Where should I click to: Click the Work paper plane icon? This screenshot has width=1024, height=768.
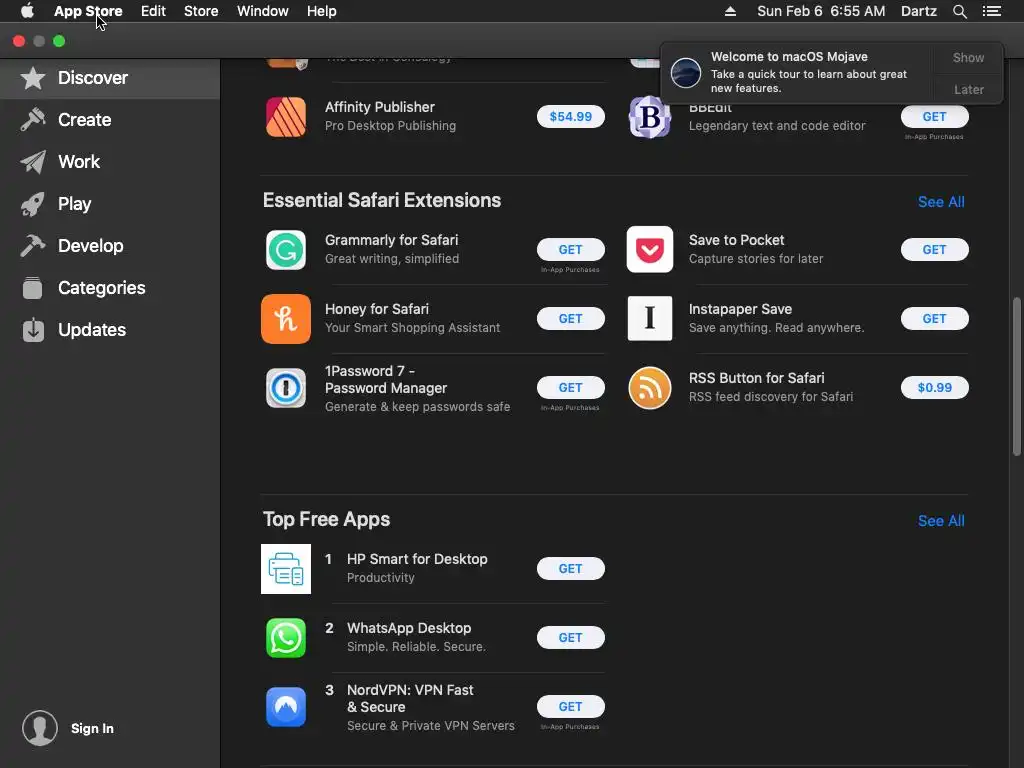(x=33, y=162)
